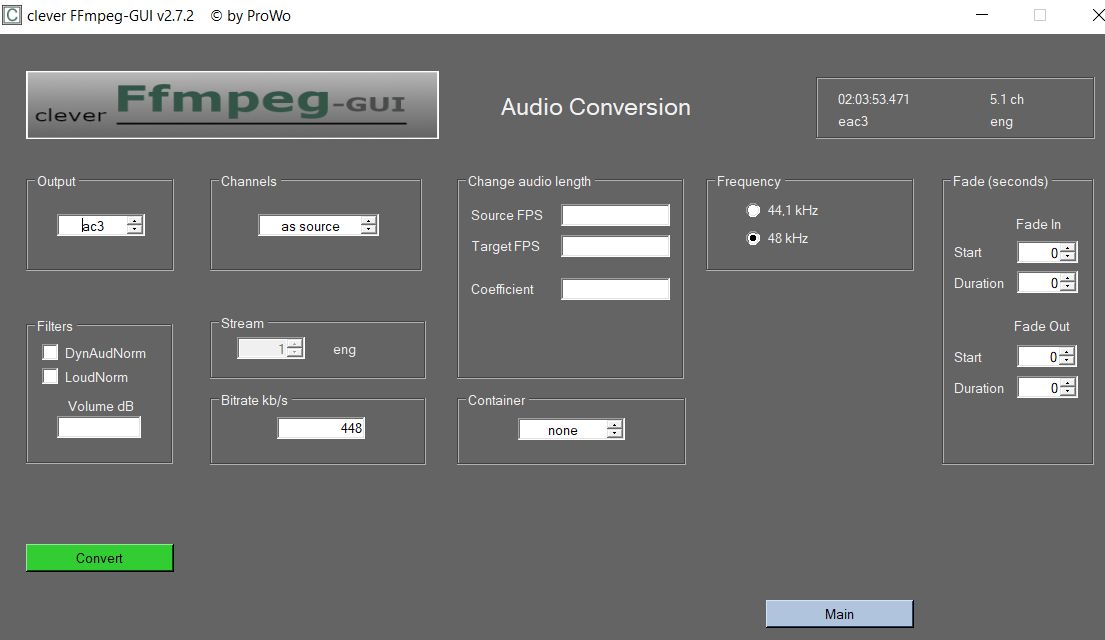Open the Container selector showing none
Screen dimensions: 1105x640
(572, 429)
